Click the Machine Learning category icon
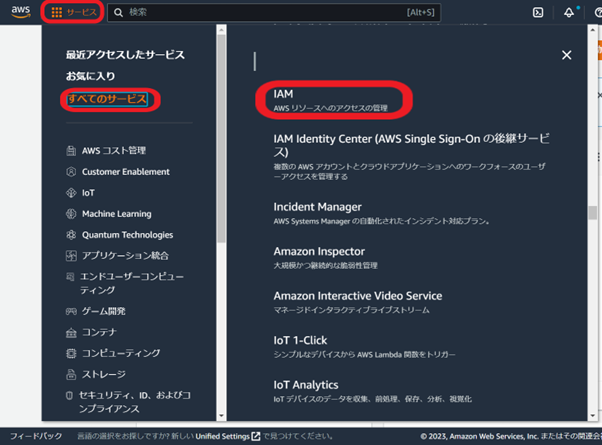 pyautogui.click(x=71, y=214)
